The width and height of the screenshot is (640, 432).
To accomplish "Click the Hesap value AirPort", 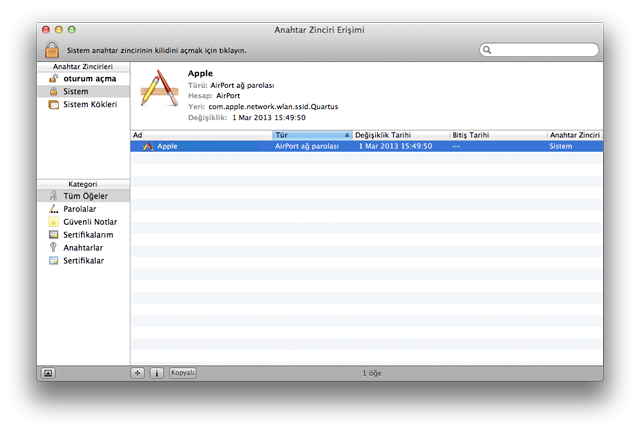I will tap(228, 96).
